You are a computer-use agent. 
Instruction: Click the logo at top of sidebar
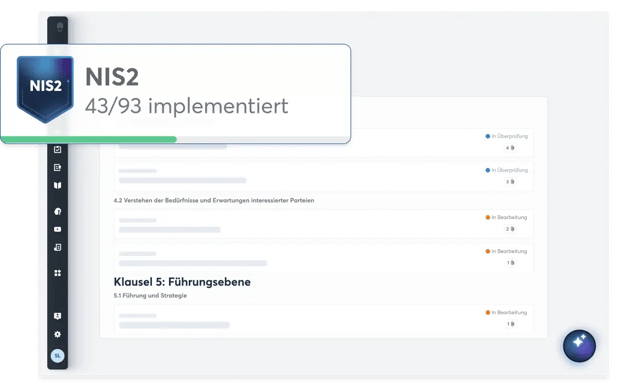click(60, 27)
